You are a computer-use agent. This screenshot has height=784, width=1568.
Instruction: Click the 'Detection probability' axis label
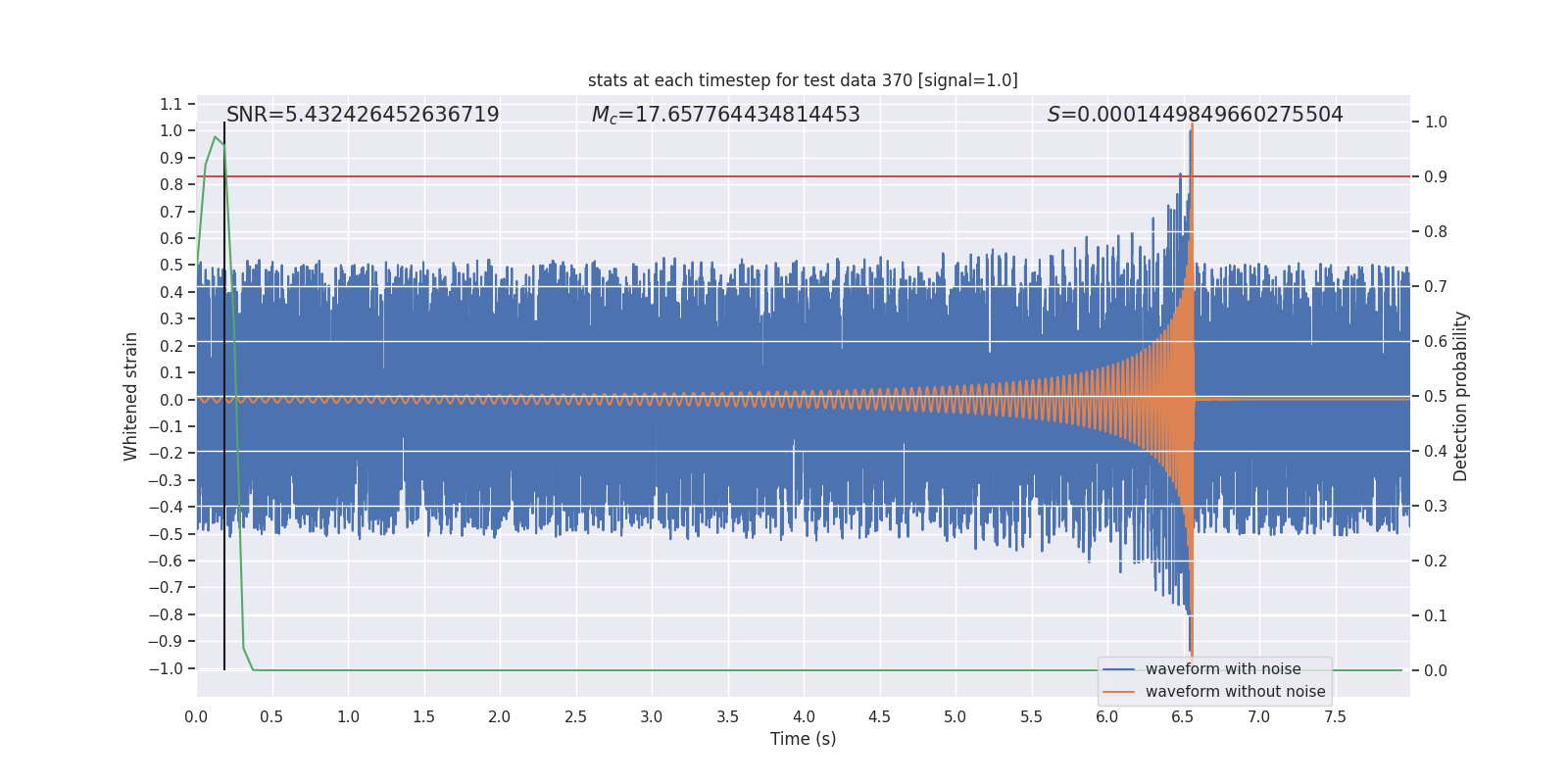pyautogui.click(x=1461, y=396)
